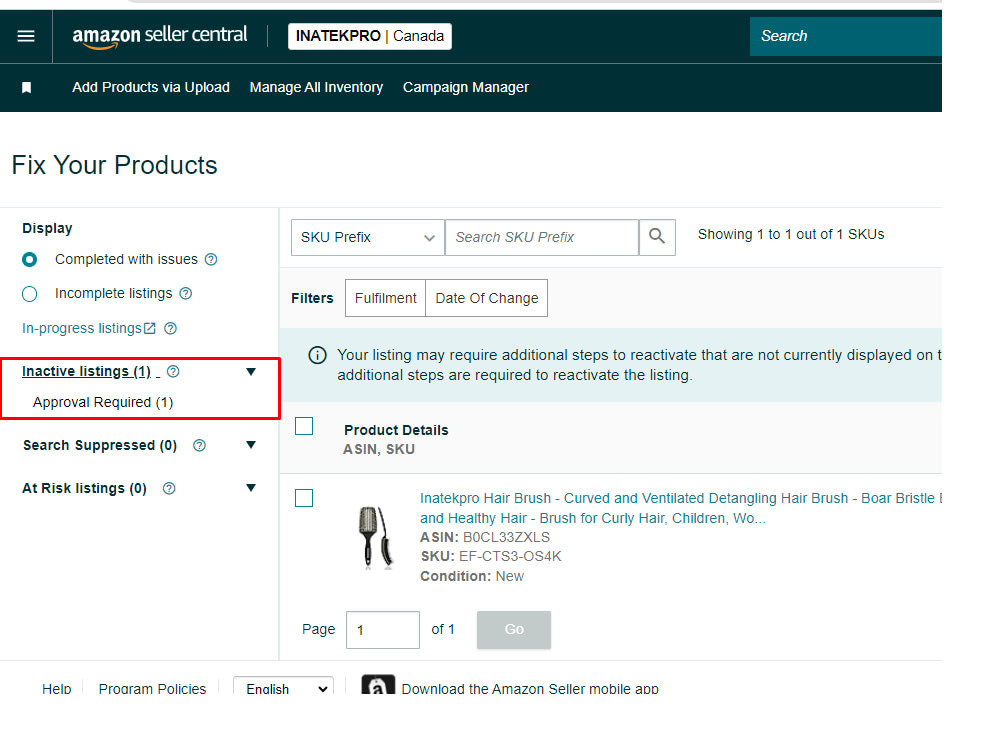The width and height of the screenshot is (1000, 750).
Task: Click the Product Details column header
Action: (x=396, y=430)
